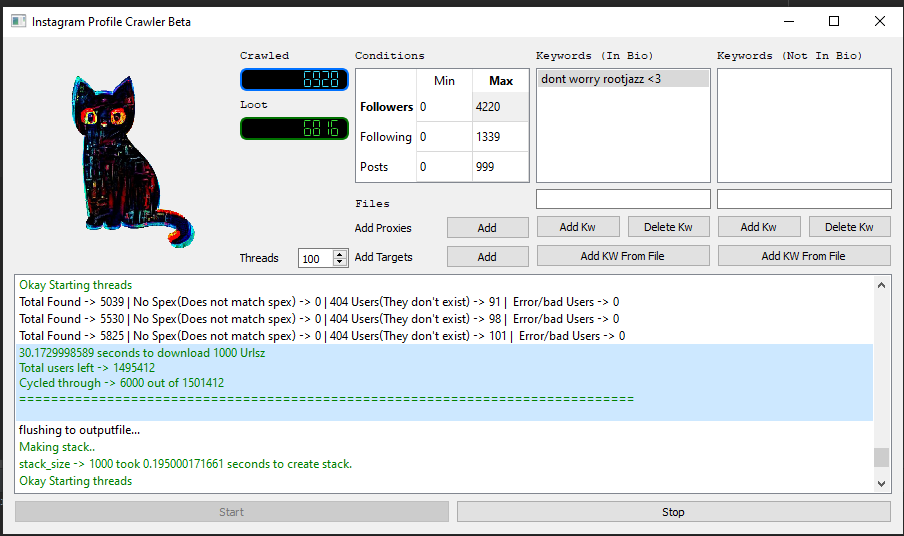The image size is (904, 536).
Task: Click the Crawled counter display
Action: tap(295, 80)
